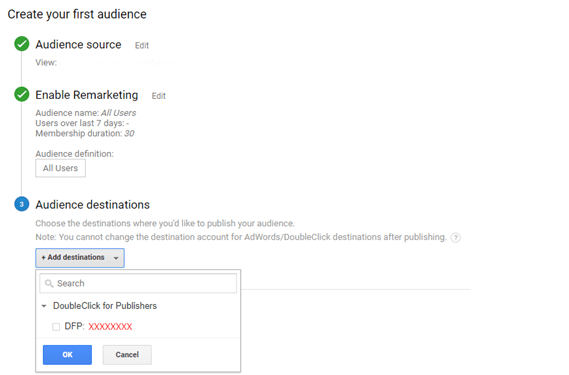
Task: Edit the Audience source step
Action: tap(142, 45)
